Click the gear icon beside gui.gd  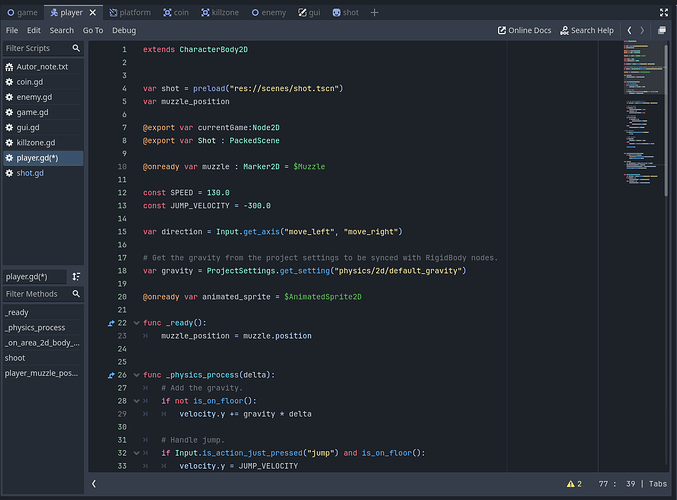[9, 127]
